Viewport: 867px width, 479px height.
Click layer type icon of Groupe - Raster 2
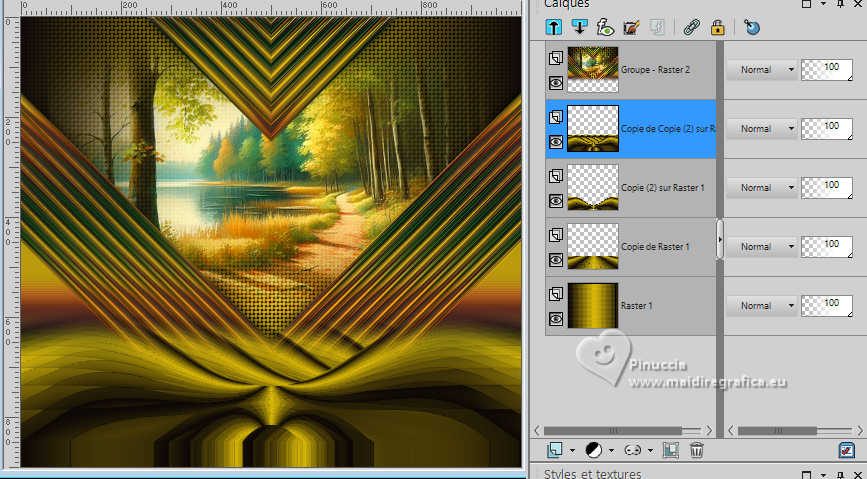pos(556,58)
